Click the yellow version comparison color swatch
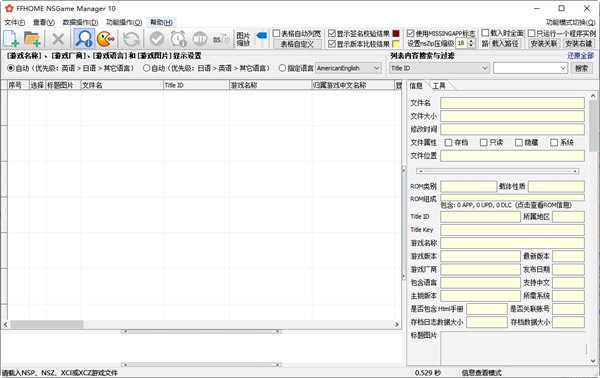Image resolution: width=600 pixels, height=378 pixels. point(396,44)
